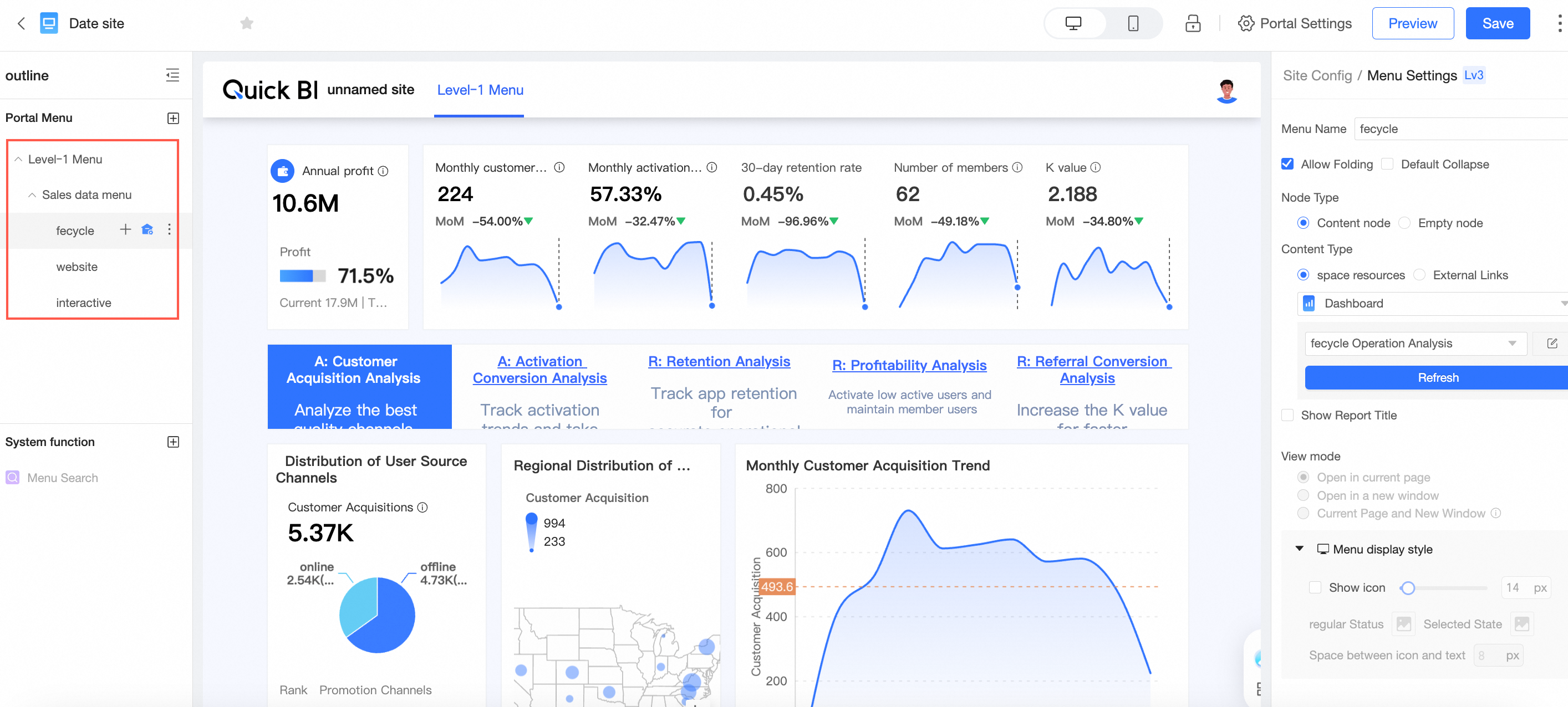Collapse the outline panel icon
The width and height of the screenshot is (1568, 707).
(172, 75)
